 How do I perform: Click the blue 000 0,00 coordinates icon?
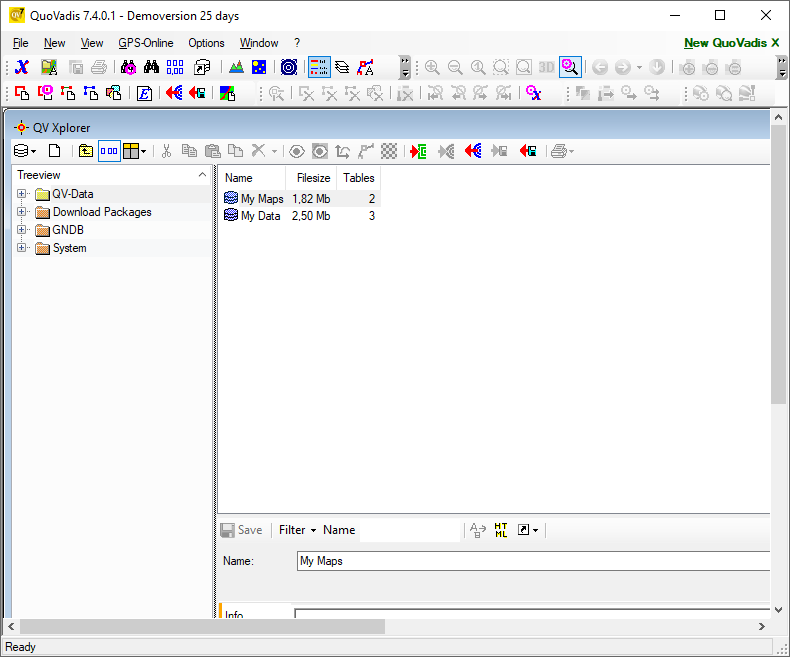[175, 67]
